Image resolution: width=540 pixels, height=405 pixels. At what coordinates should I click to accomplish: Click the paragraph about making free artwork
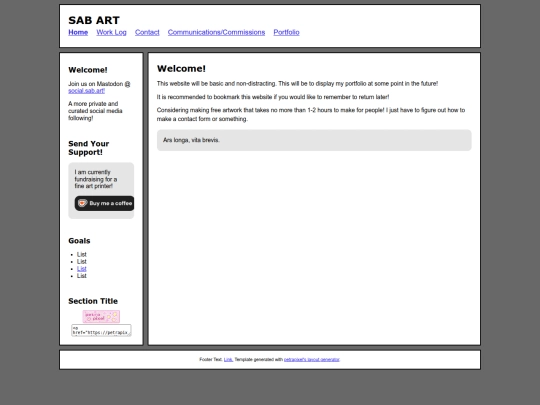[311, 114]
